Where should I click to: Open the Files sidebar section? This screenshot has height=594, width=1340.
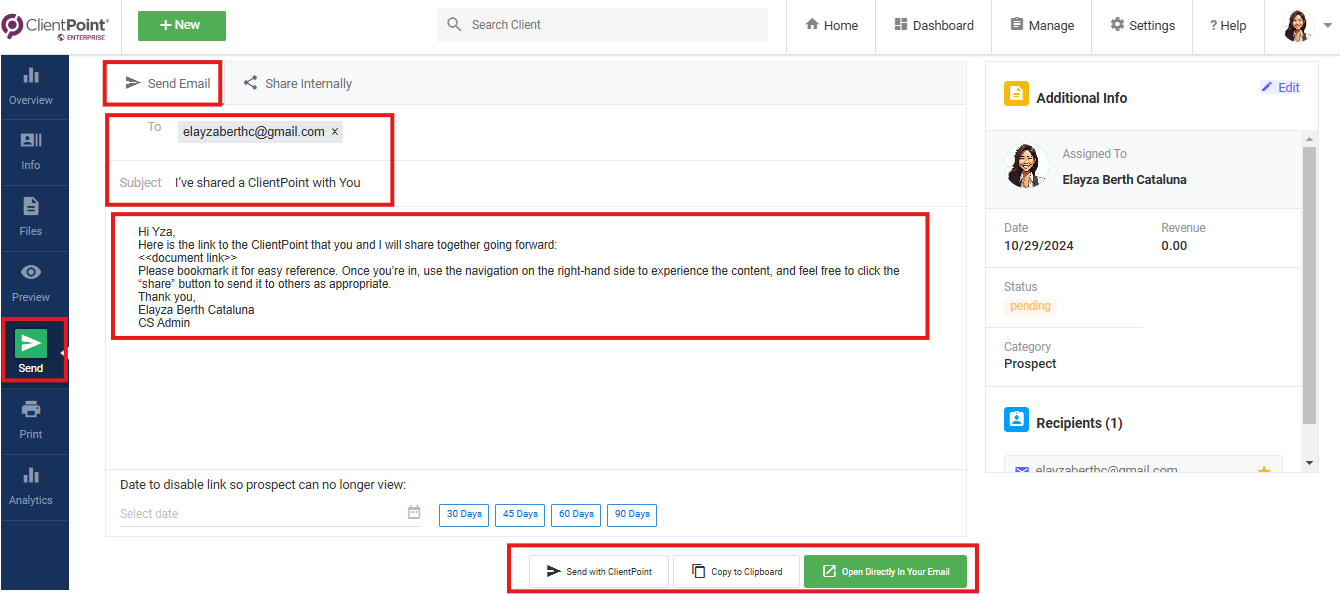[31, 218]
